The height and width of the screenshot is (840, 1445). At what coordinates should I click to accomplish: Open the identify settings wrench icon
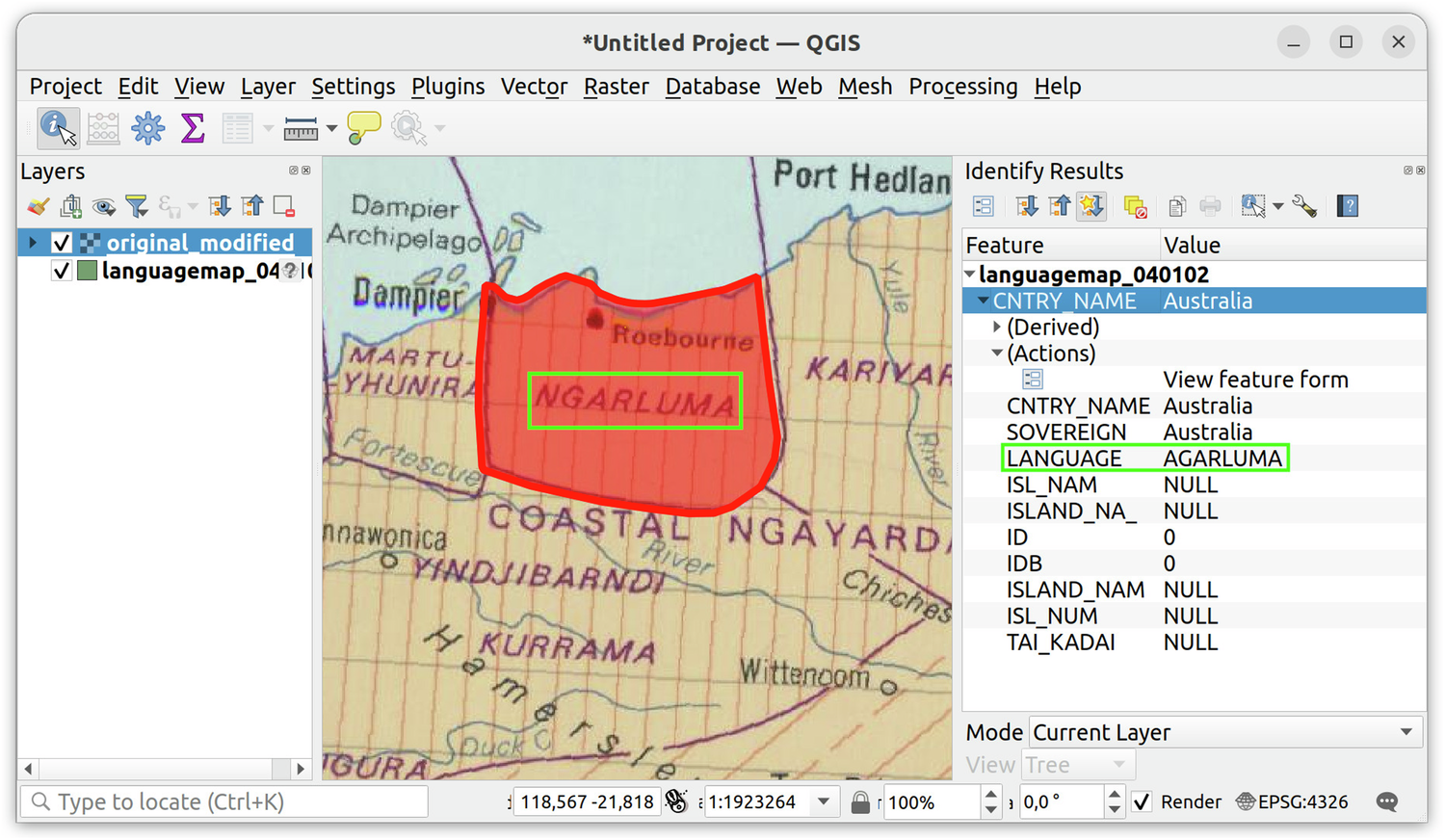click(x=1304, y=206)
